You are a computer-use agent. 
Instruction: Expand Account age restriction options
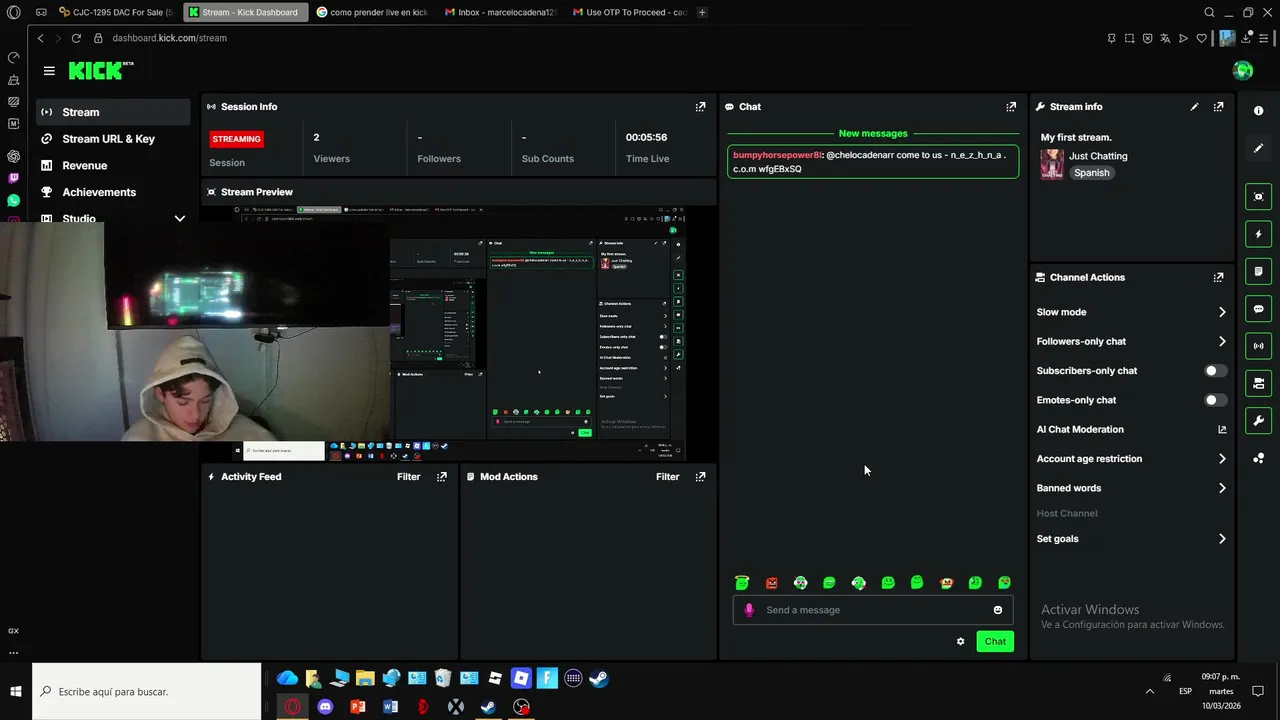[x=1222, y=459]
